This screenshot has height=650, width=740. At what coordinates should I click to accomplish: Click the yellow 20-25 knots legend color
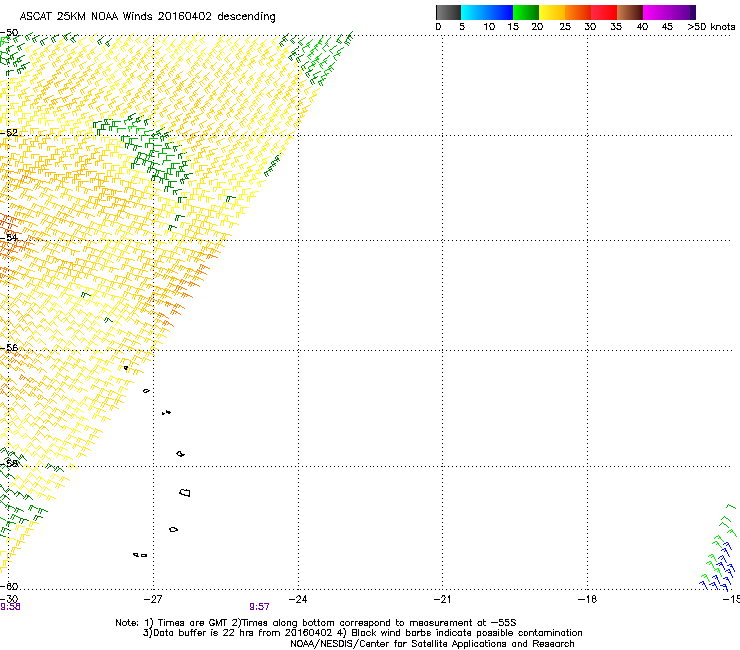(x=552, y=12)
